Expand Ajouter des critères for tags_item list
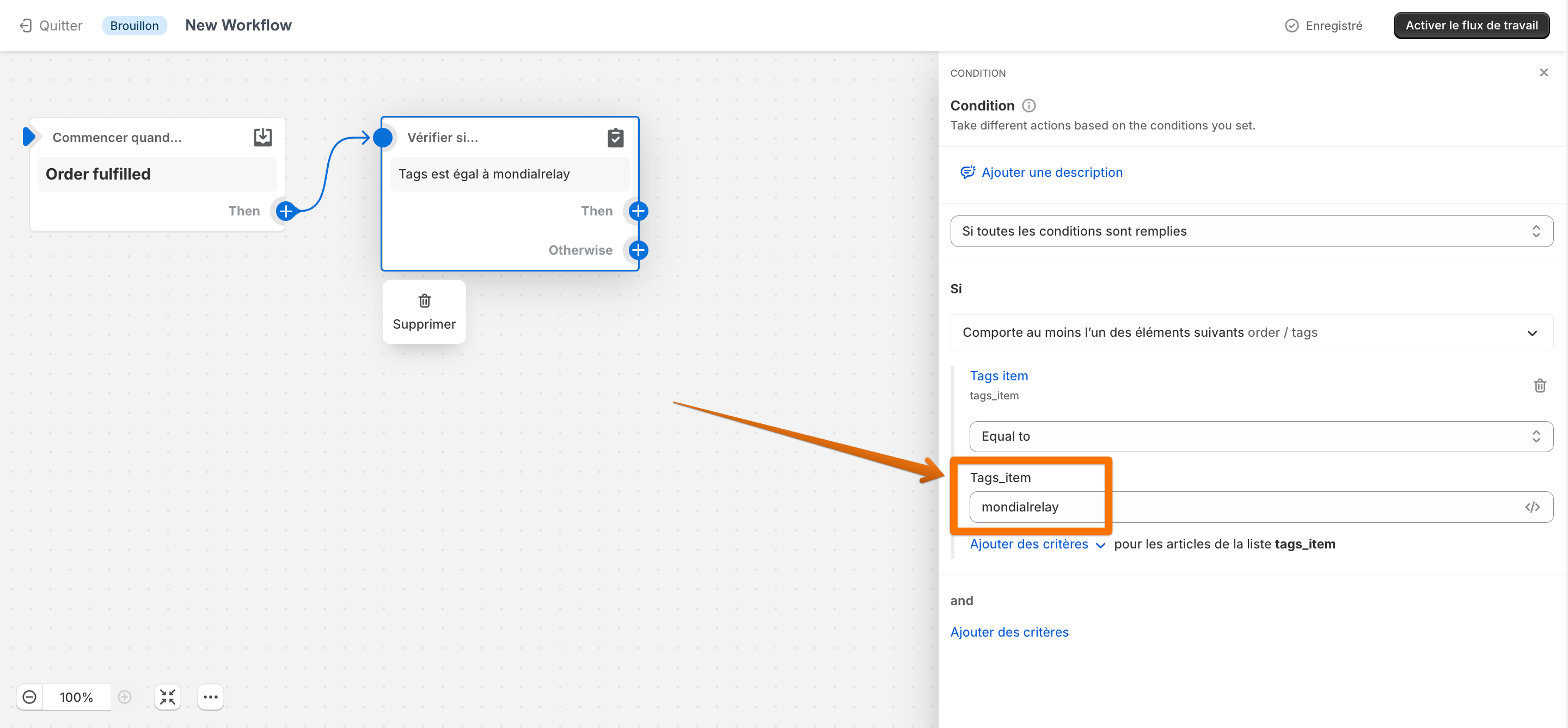1568x728 pixels. (1037, 544)
